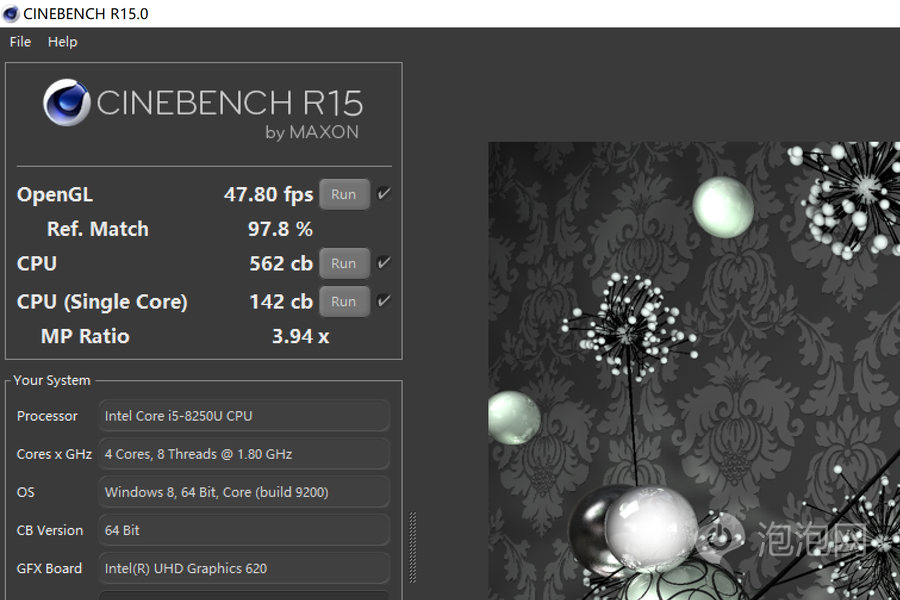Click the MP Ratio 3.94 x value
900x600 pixels.
pyautogui.click(x=300, y=337)
